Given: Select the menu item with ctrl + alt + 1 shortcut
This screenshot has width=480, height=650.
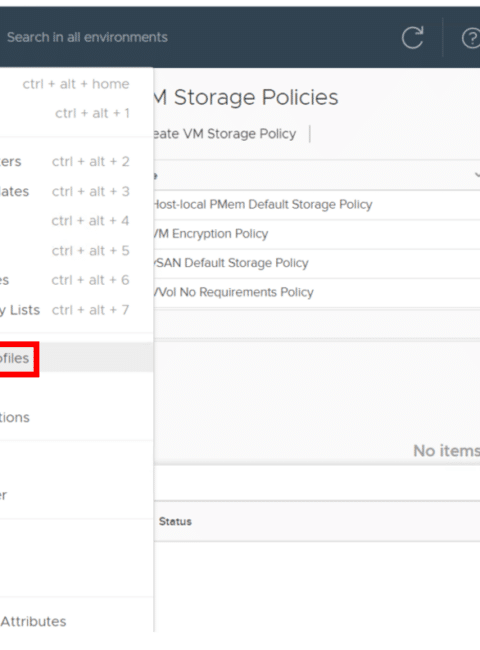Looking at the screenshot, I should pos(77,113).
